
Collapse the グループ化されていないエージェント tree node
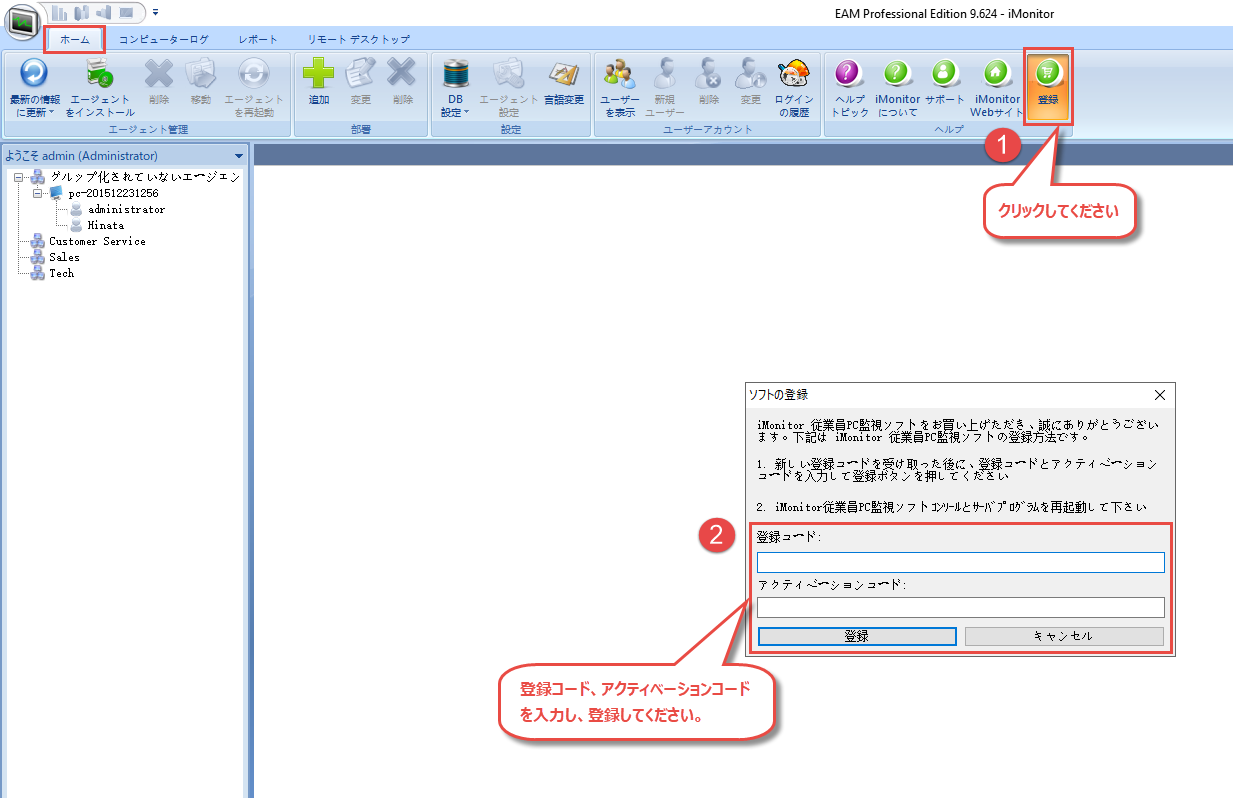point(18,177)
